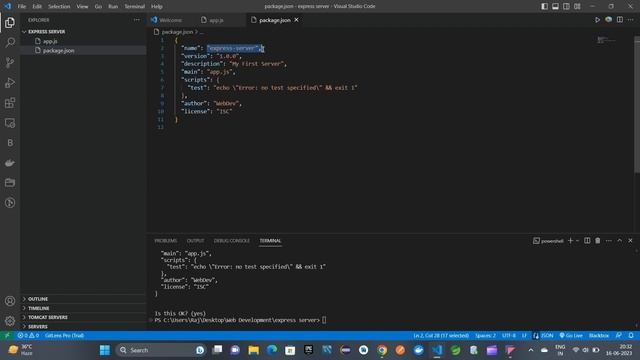Split the terminal panel
Viewport: 640px width, 360px height.
point(587,241)
